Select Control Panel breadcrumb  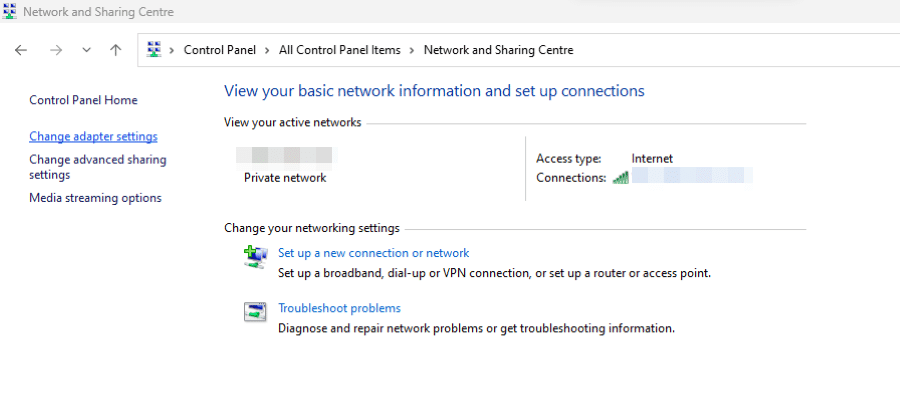pyautogui.click(x=220, y=50)
